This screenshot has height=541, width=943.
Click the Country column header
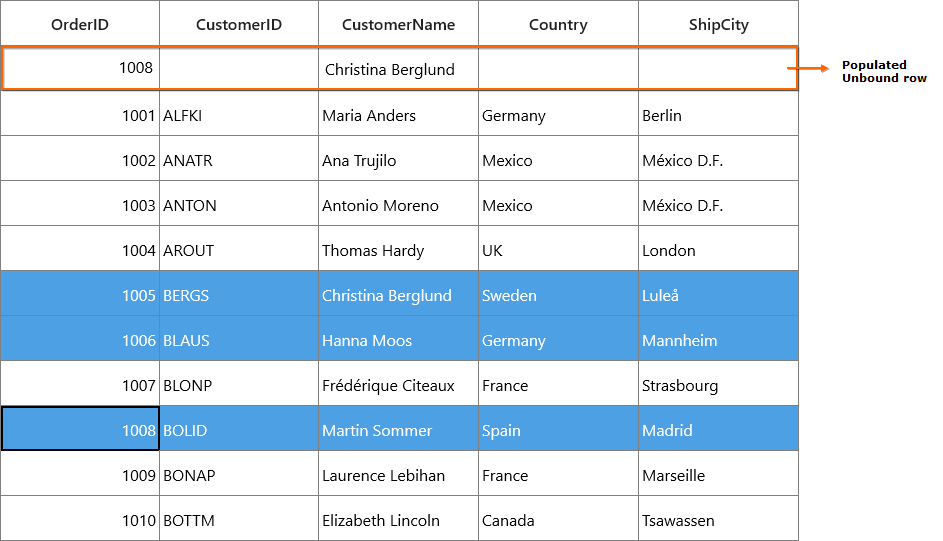(x=558, y=23)
